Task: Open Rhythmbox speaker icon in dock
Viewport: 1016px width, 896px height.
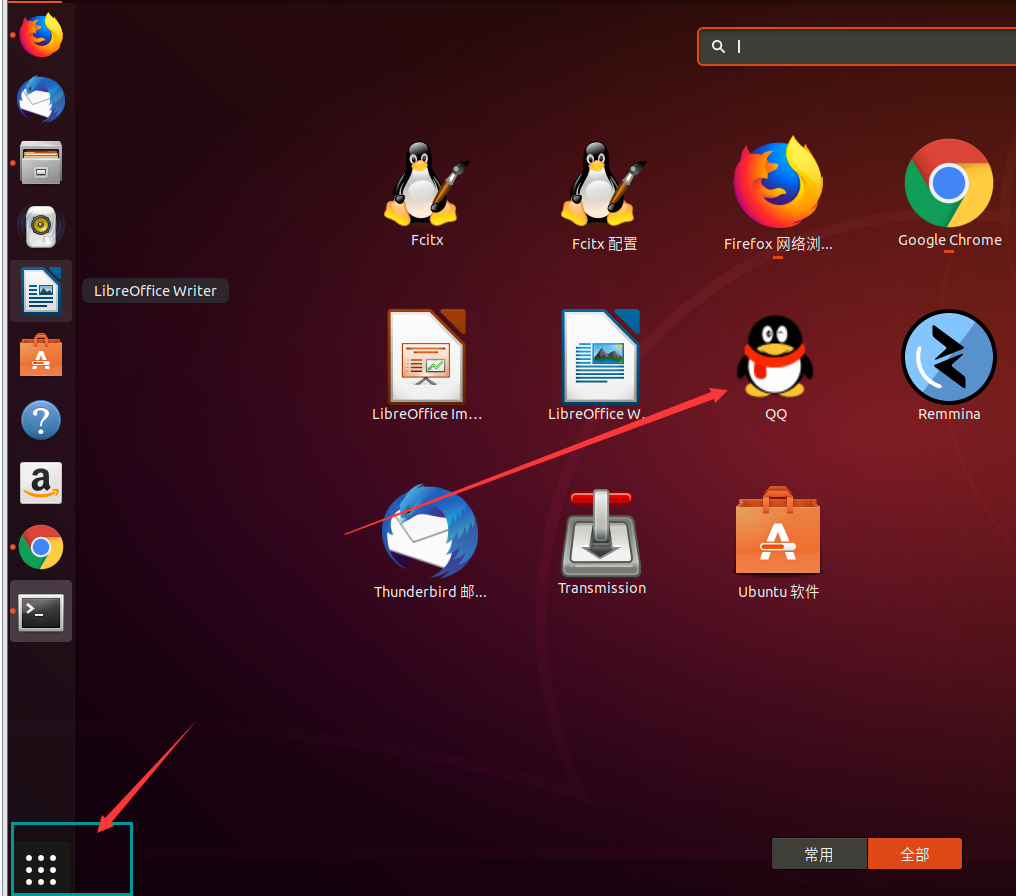Action: click(41, 227)
